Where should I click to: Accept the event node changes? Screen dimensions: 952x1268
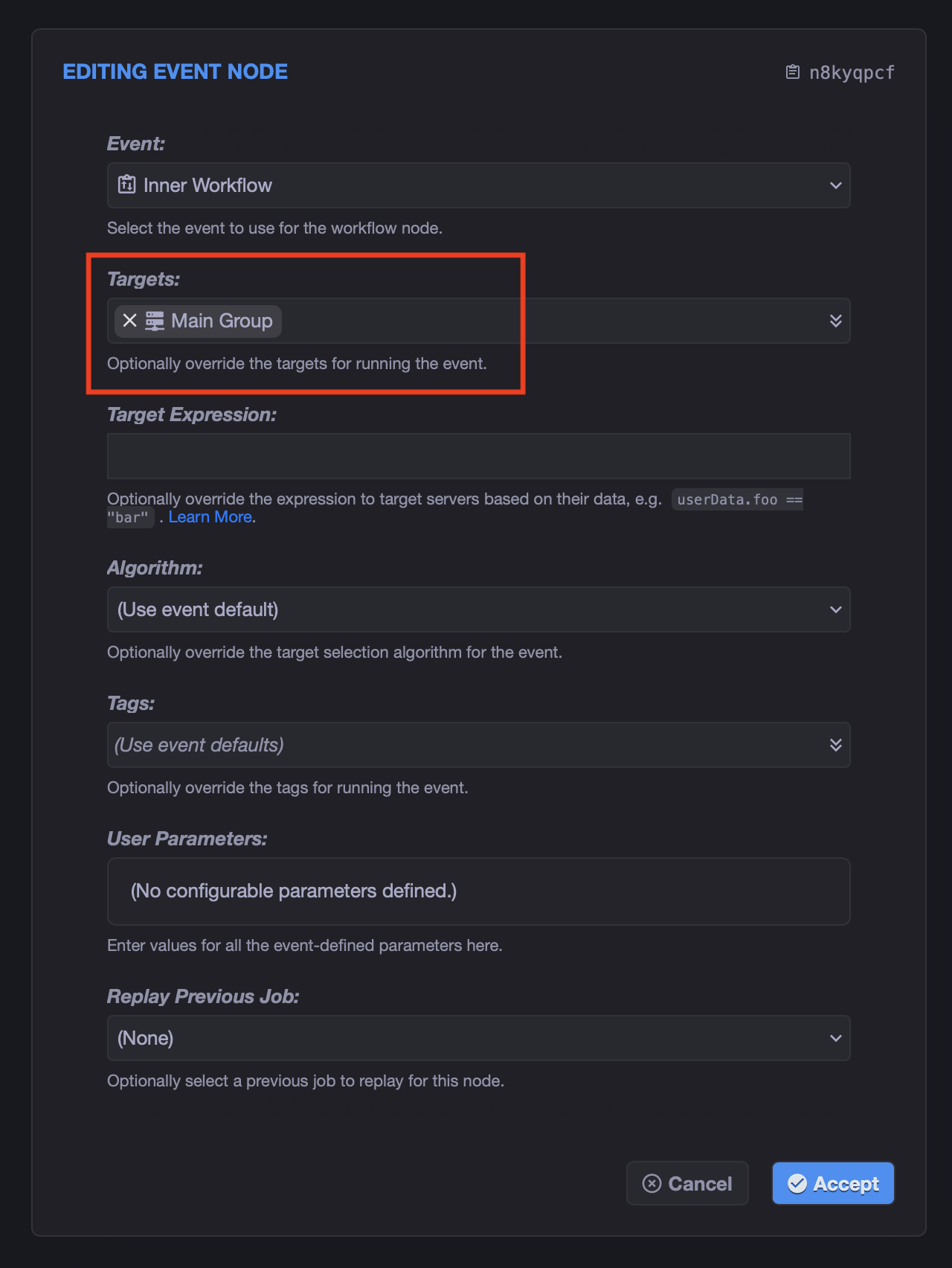(833, 1183)
